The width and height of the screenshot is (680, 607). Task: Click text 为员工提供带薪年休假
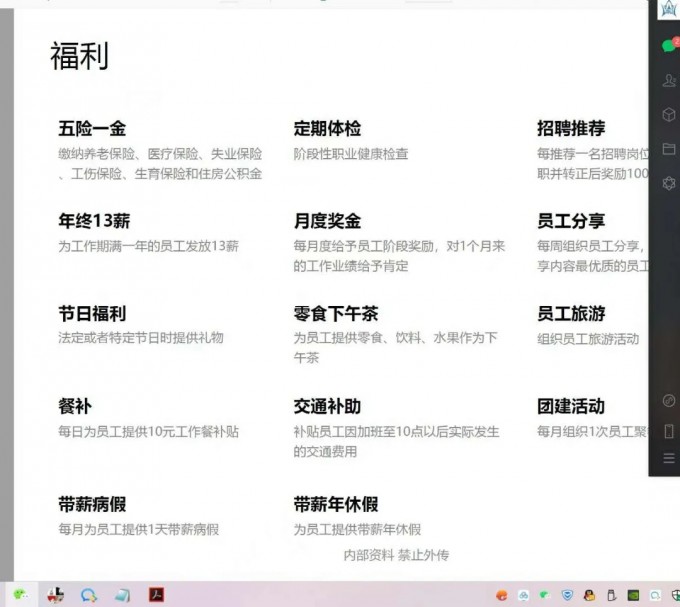[357, 529]
